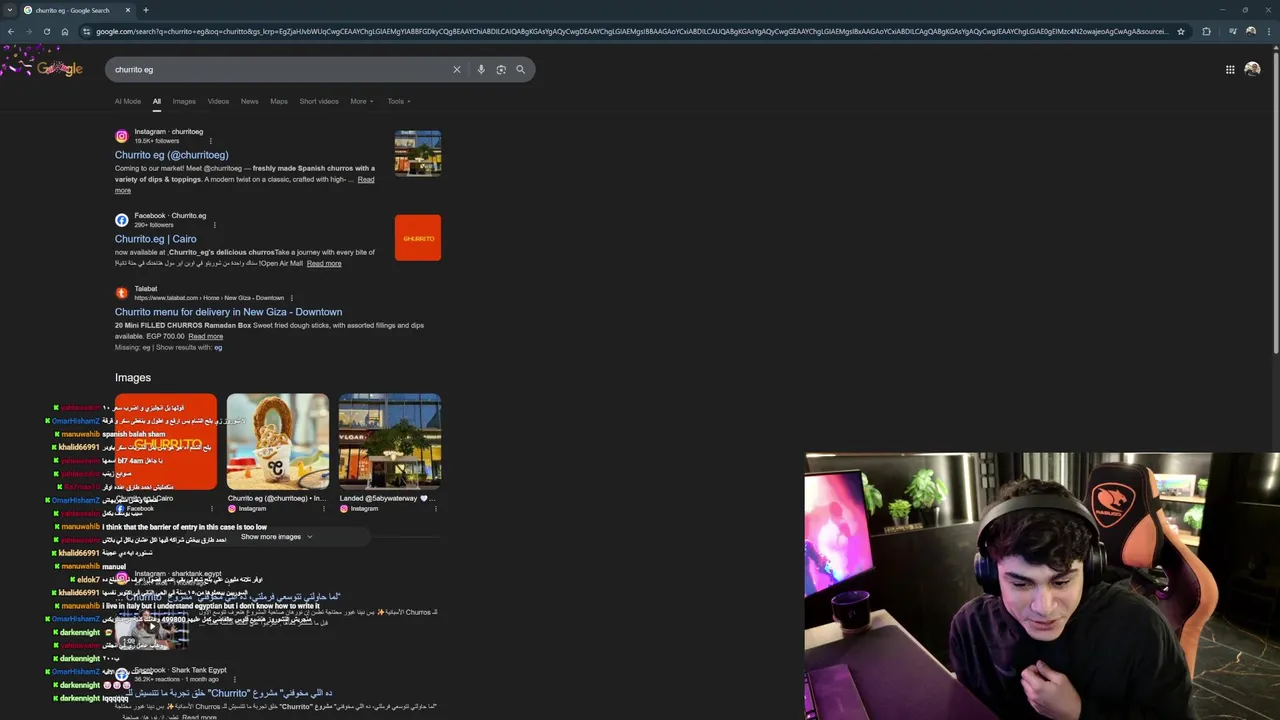Viewport: 1280px width, 720px height.
Task: Click Read more under the Facebook result
Action: (324, 263)
